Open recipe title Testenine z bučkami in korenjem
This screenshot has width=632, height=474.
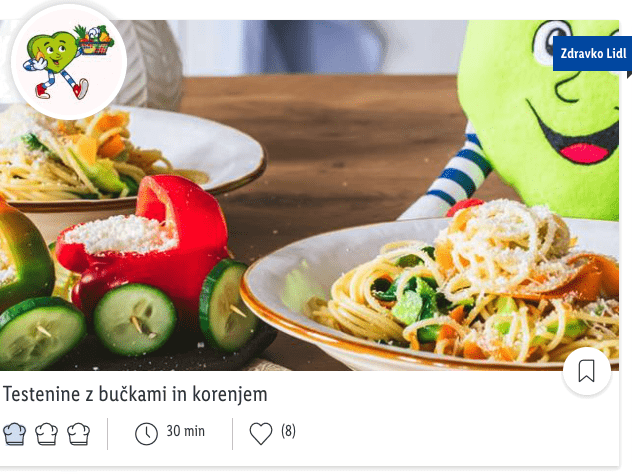coord(135,394)
